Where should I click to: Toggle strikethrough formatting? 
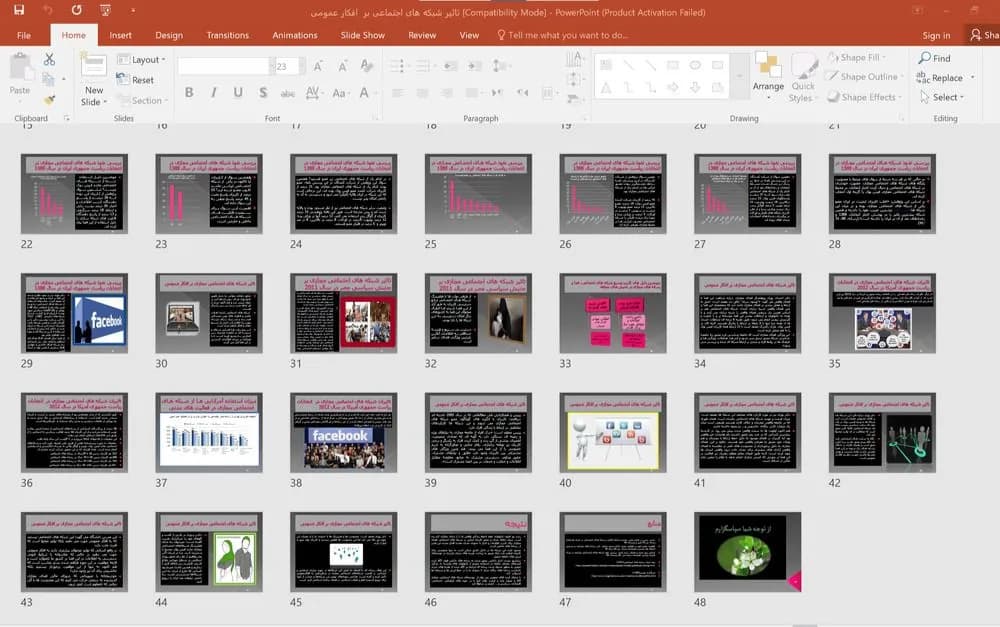click(x=288, y=93)
